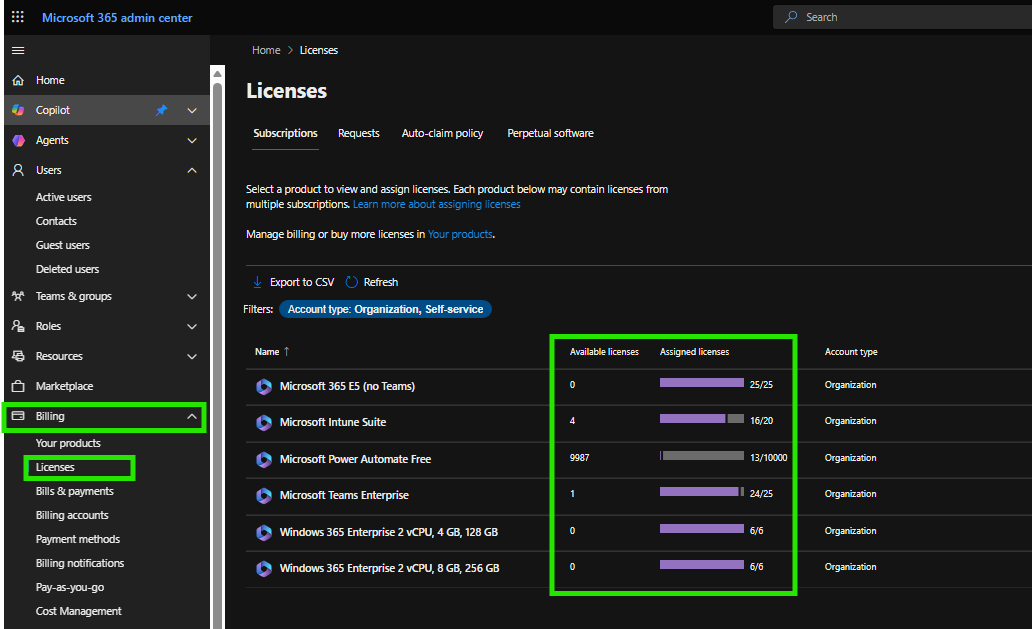
Task: Click the Account type filter pill
Action: 385,309
